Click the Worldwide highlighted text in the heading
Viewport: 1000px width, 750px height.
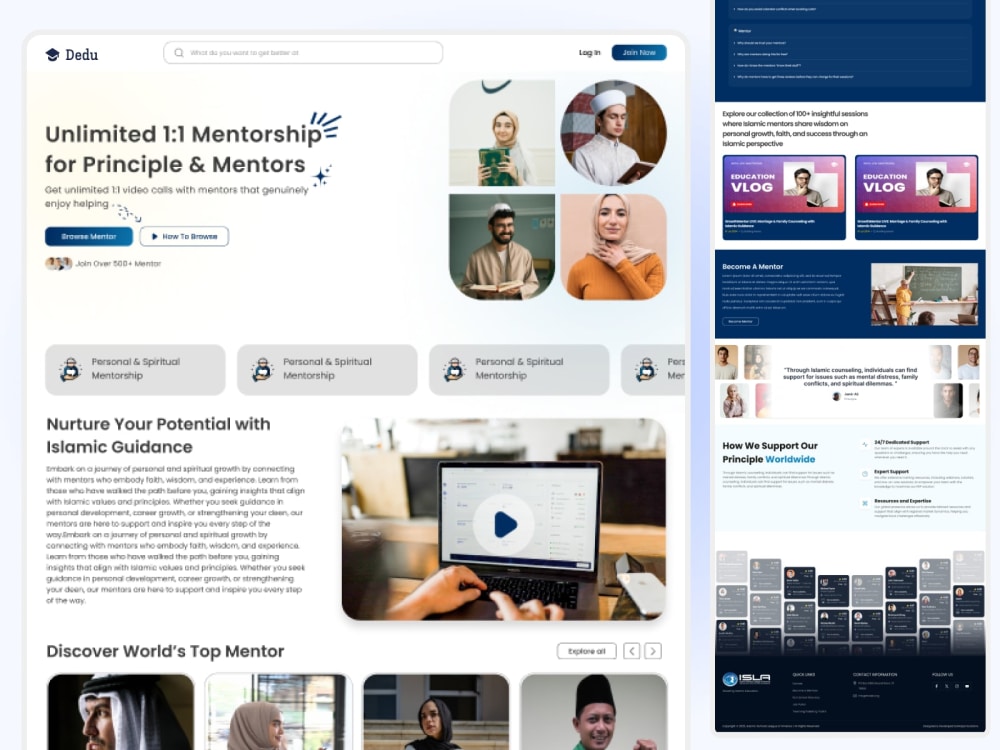(x=790, y=459)
